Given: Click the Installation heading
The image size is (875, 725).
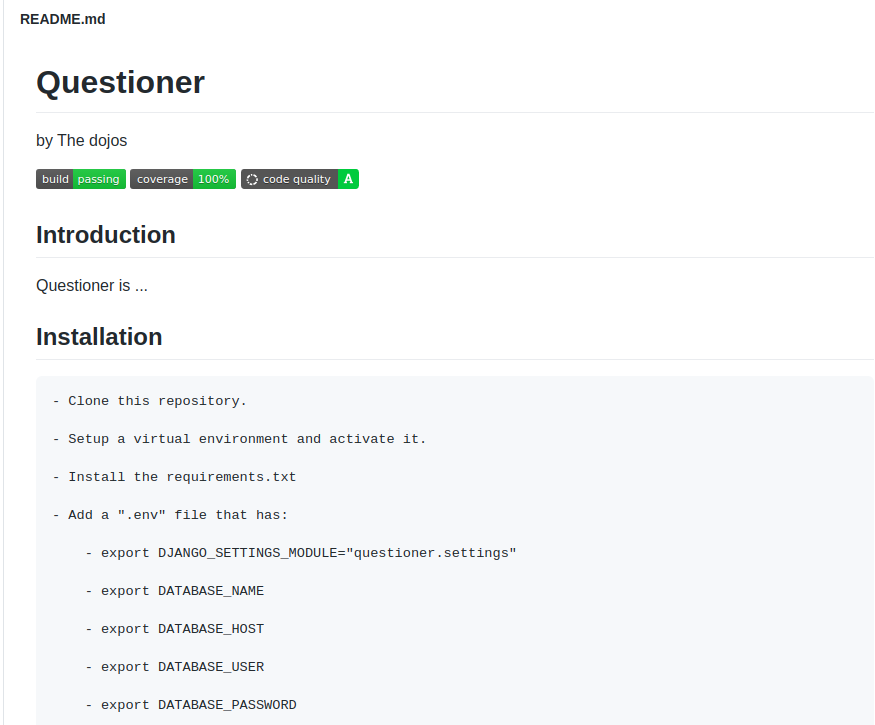Looking at the screenshot, I should coord(99,337).
